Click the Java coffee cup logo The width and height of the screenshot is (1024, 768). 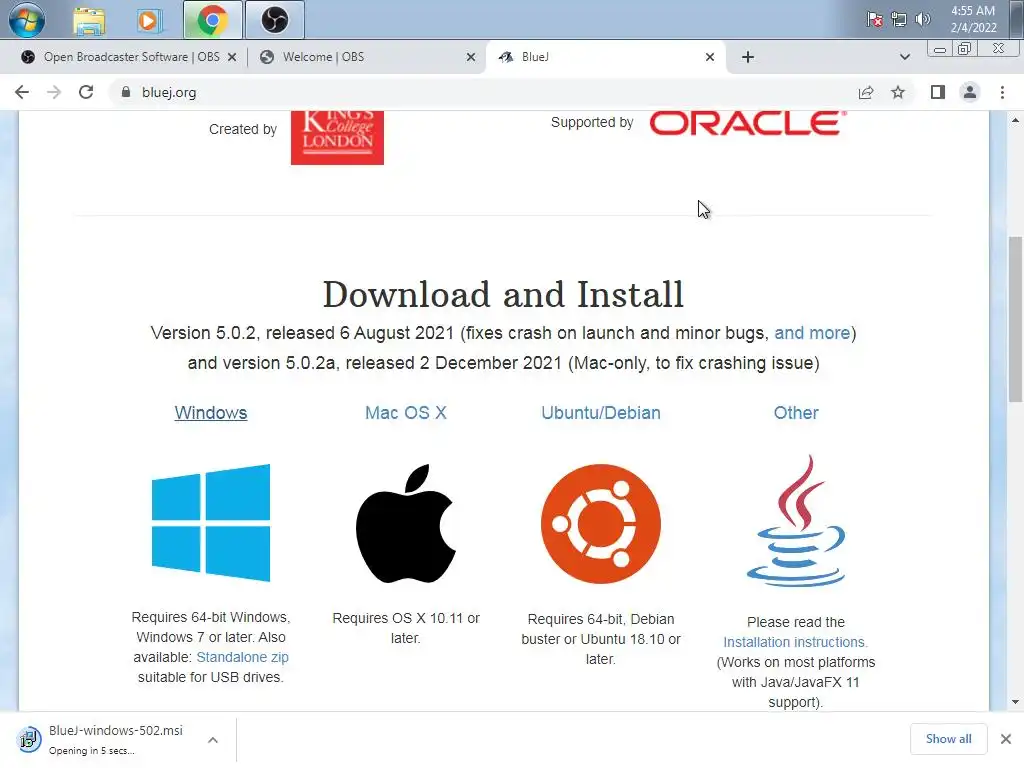(796, 520)
